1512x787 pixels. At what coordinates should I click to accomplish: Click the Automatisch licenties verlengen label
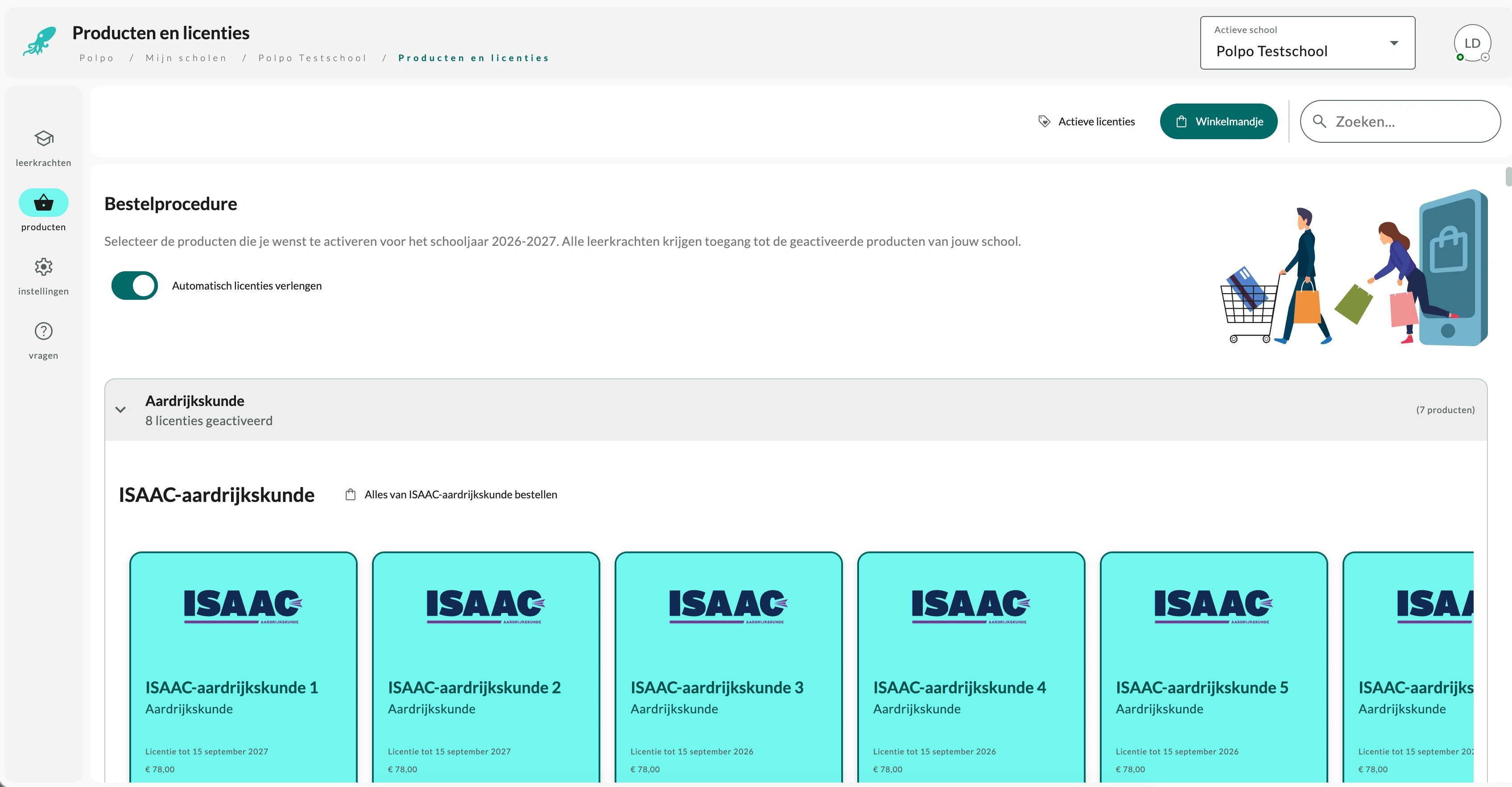[247, 286]
